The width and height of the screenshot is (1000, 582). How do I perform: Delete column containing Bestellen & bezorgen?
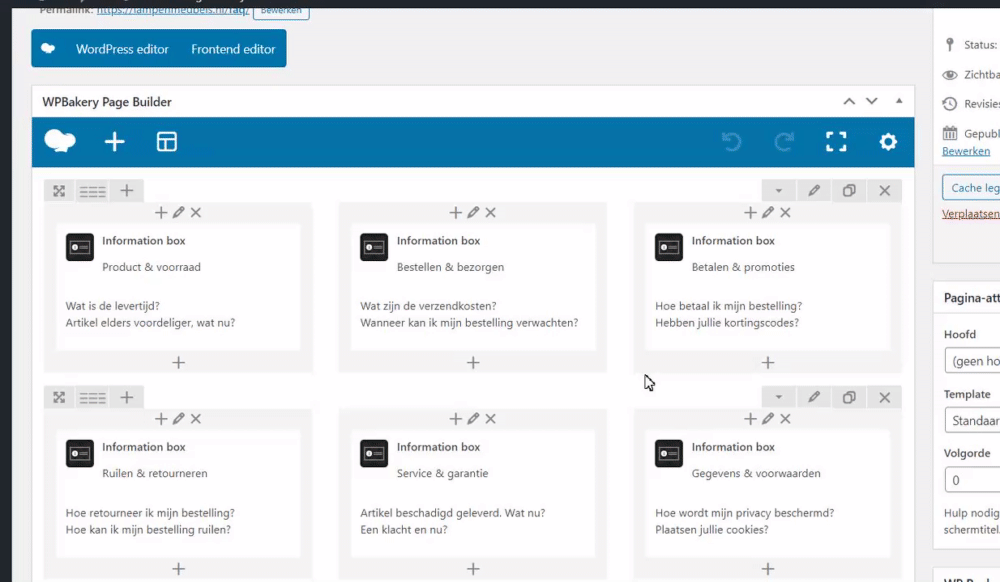click(x=490, y=212)
